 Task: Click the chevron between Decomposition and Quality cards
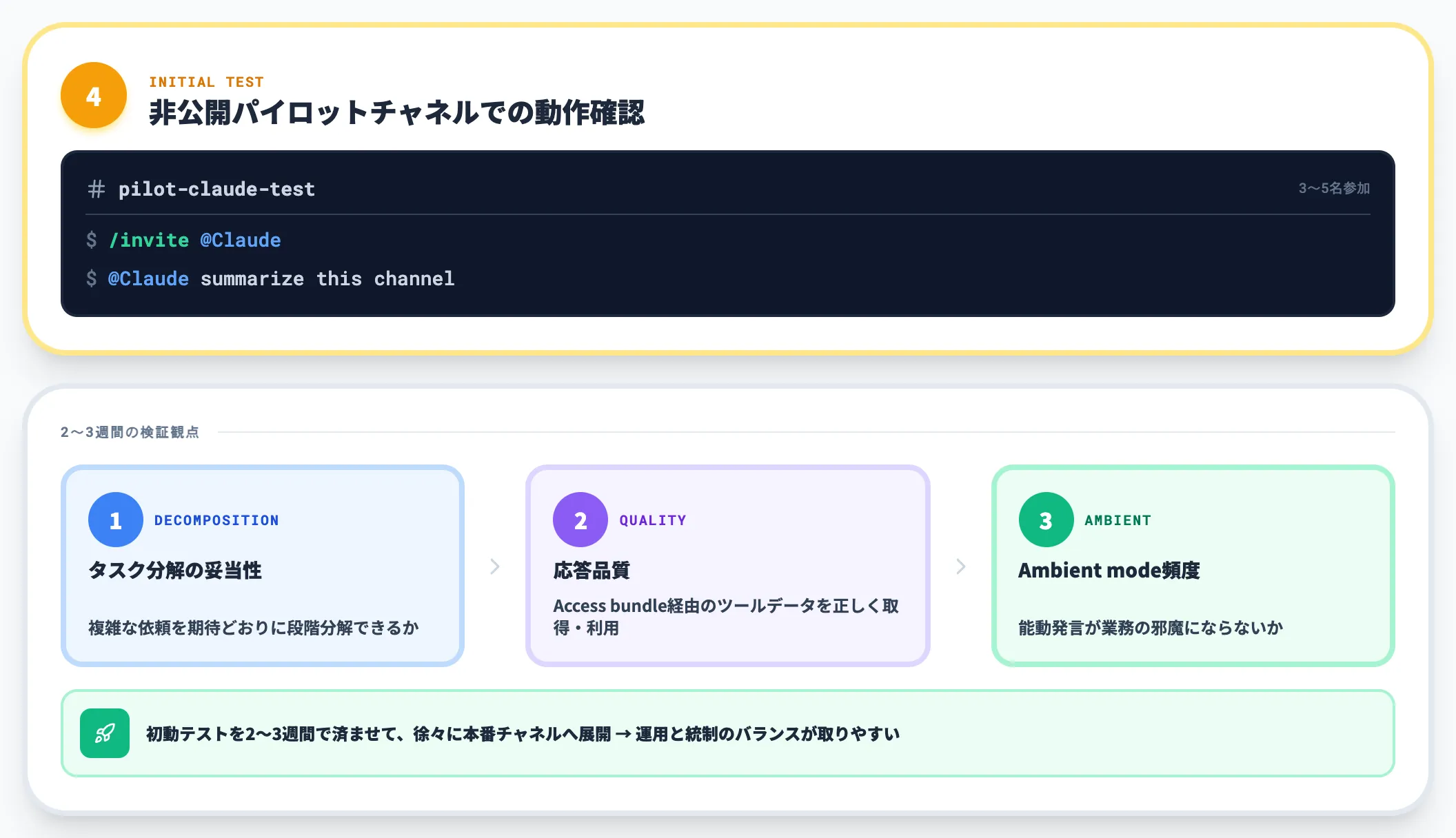495,566
